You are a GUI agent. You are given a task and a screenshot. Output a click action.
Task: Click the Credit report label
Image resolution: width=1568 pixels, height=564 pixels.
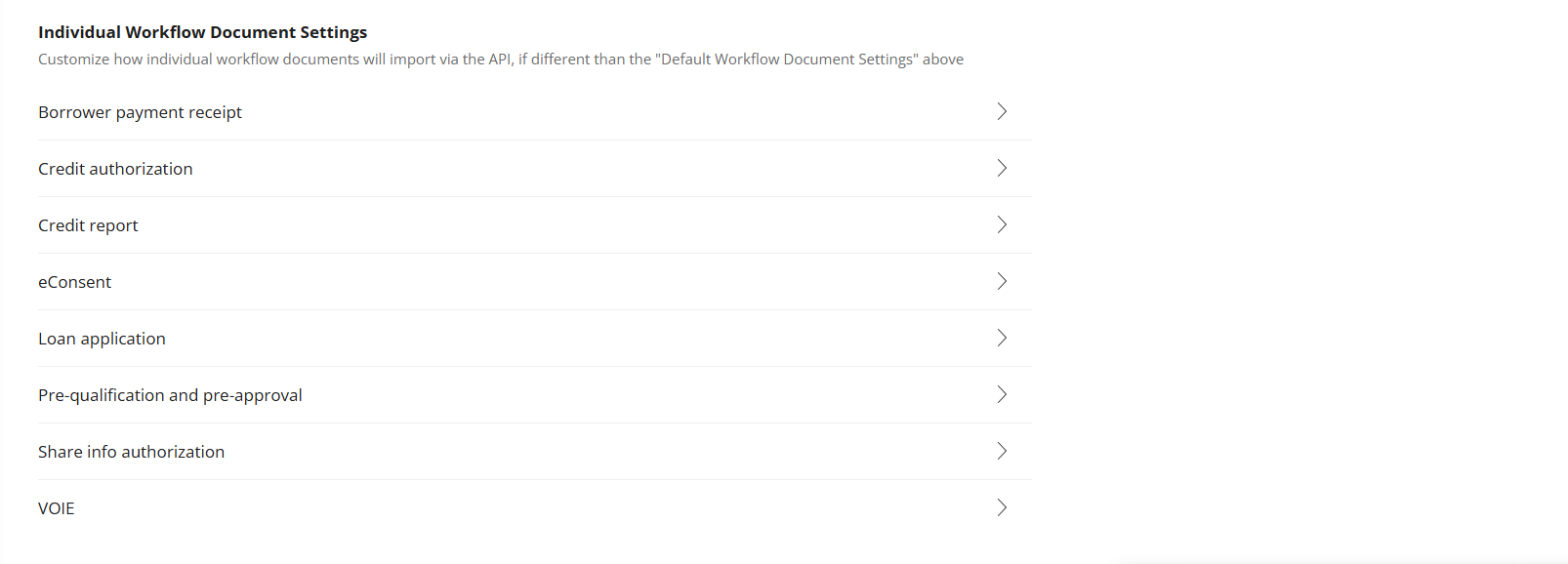coord(88,225)
